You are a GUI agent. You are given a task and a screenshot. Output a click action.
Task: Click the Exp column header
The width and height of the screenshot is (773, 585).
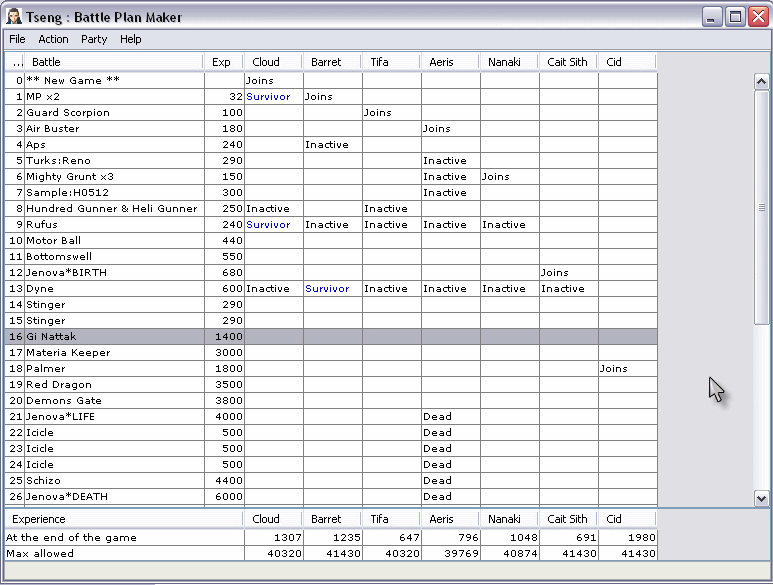tap(224, 62)
